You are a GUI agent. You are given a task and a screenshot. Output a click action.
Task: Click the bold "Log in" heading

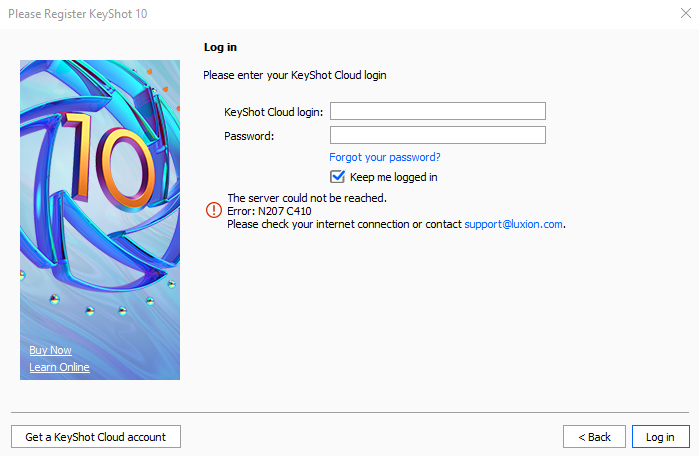(220, 47)
